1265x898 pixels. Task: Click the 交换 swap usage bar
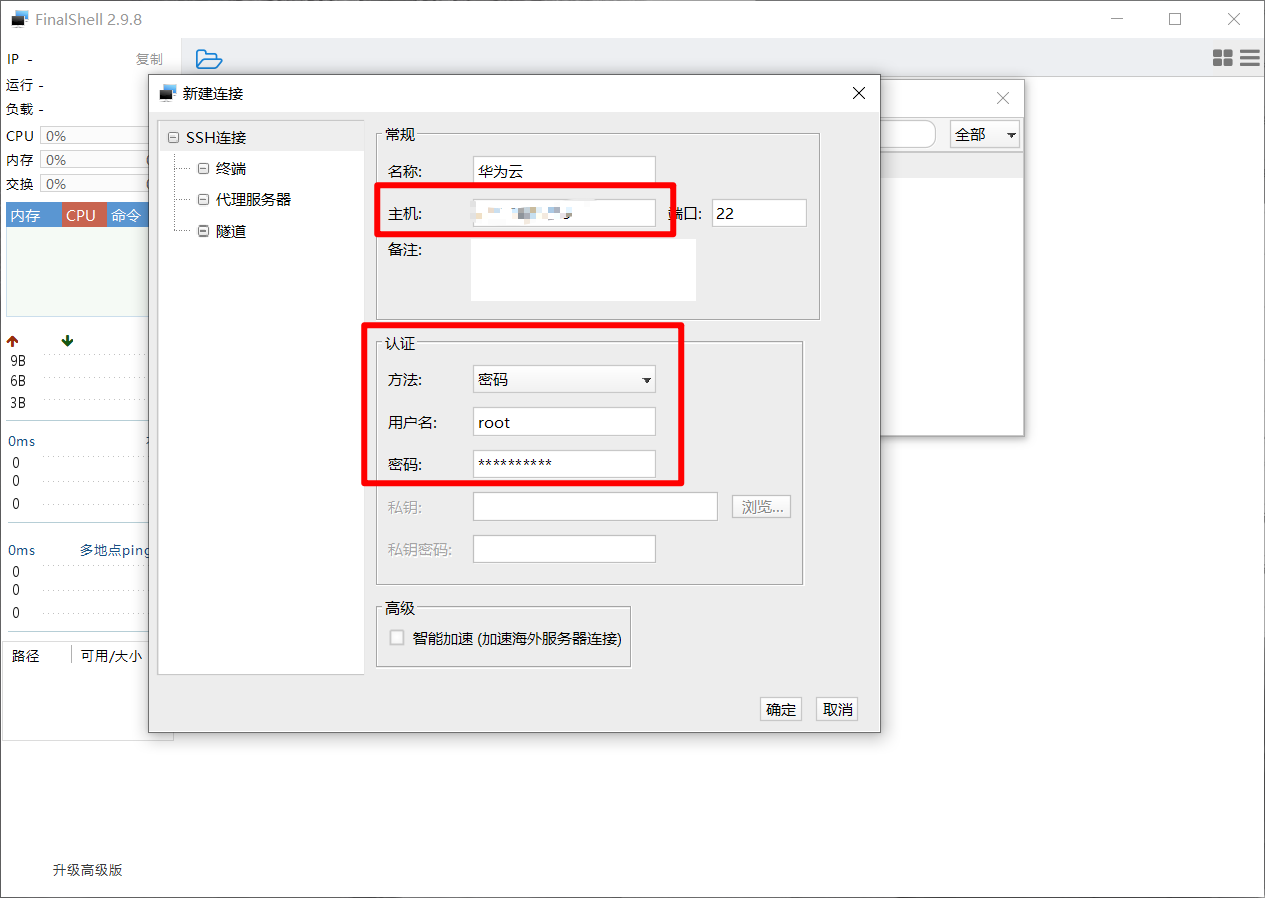(95, 184)
